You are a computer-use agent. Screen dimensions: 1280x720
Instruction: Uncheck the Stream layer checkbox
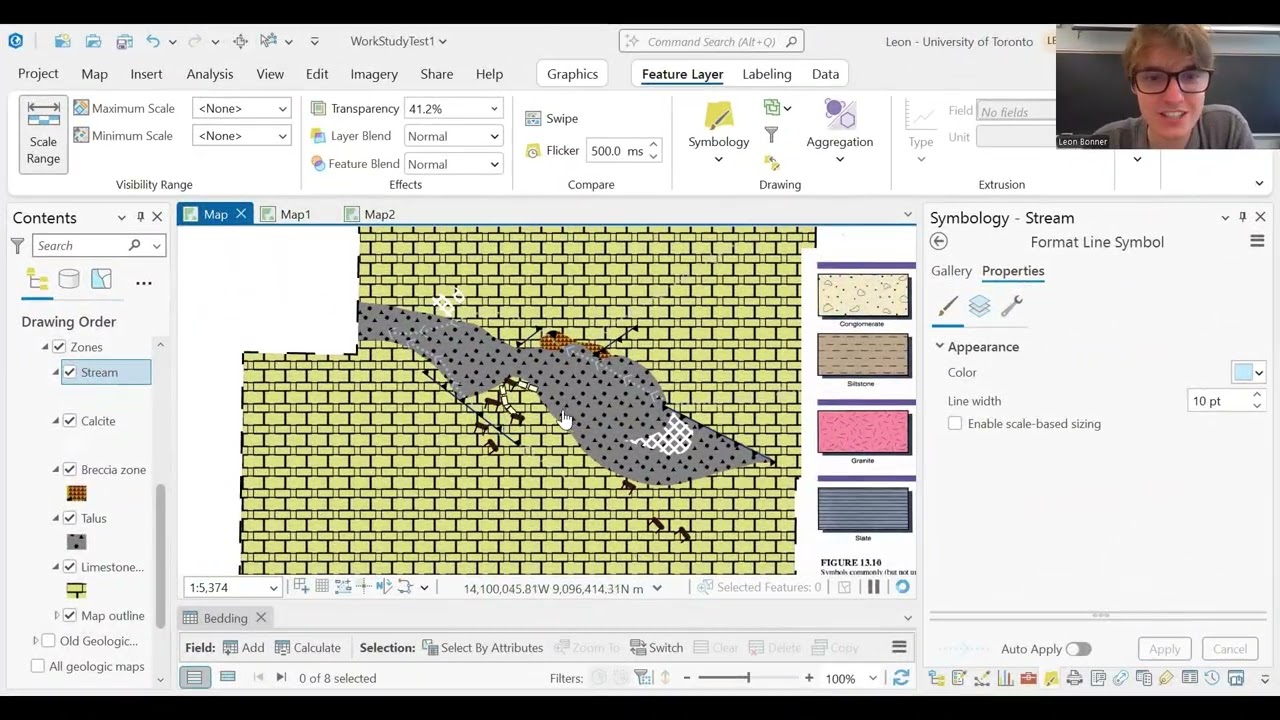70,372
